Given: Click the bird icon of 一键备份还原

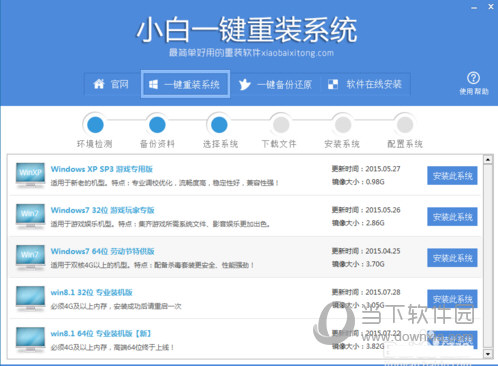Looking at the screenshot, I should [245, 84].
